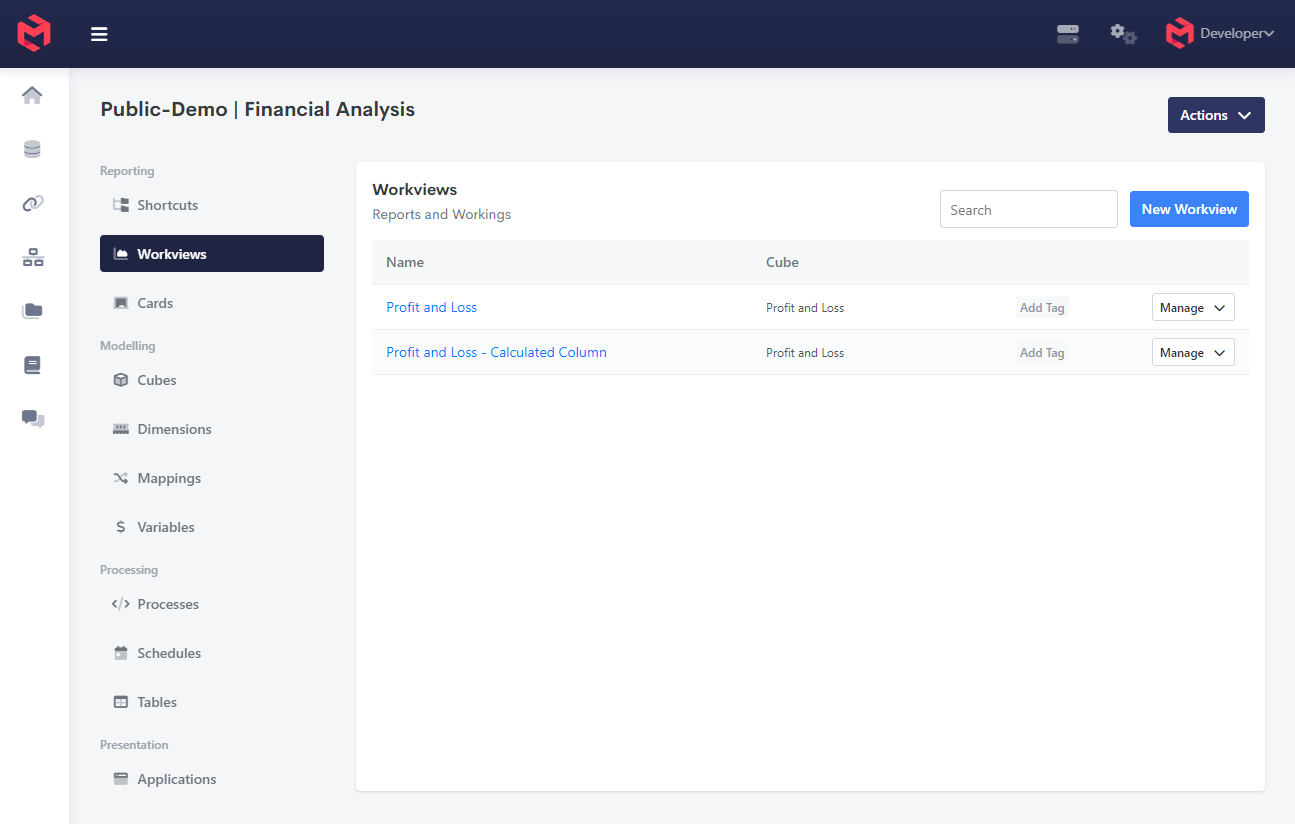Open the settings gears icon

(1123, 34)
